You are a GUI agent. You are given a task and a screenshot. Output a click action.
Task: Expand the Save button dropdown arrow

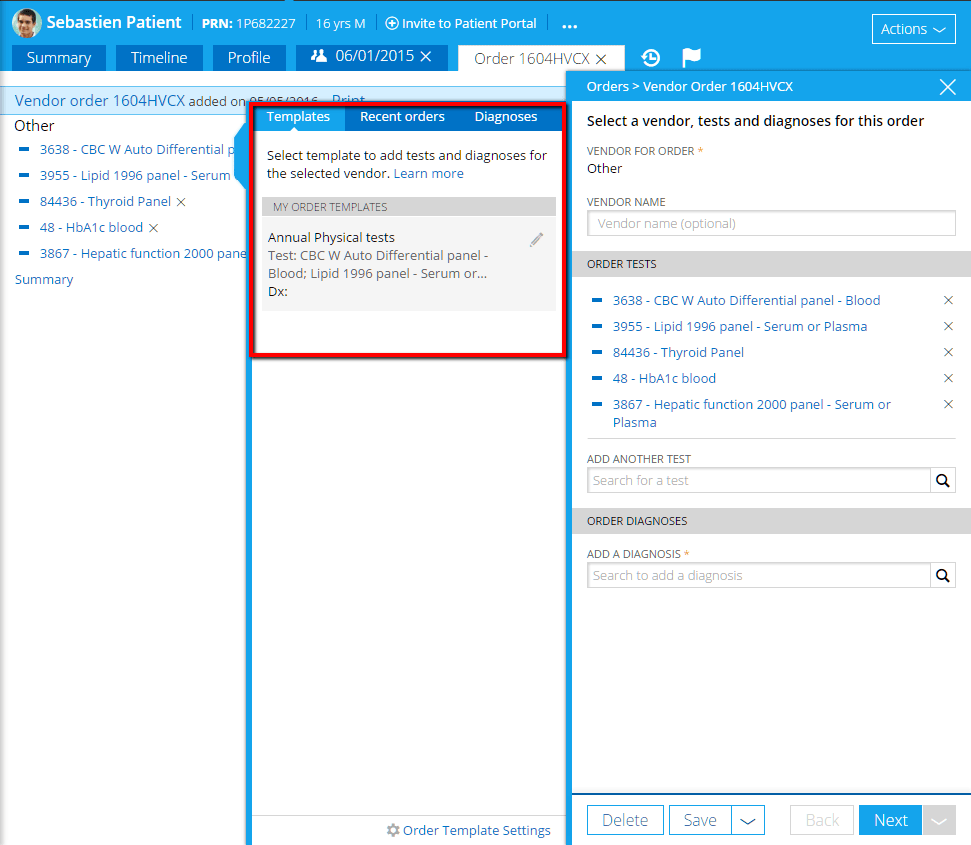click(748, 821)
